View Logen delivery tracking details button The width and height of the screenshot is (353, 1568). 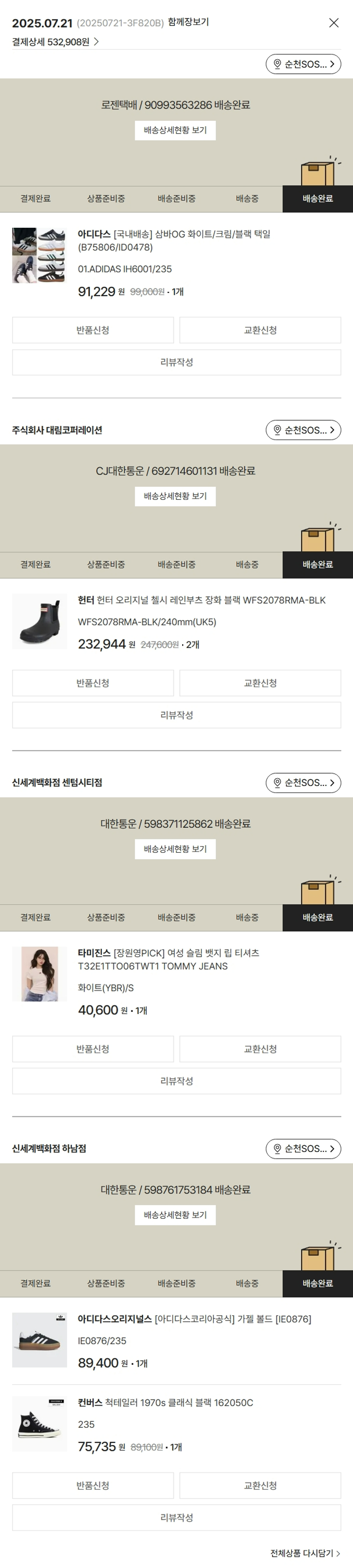175,130
